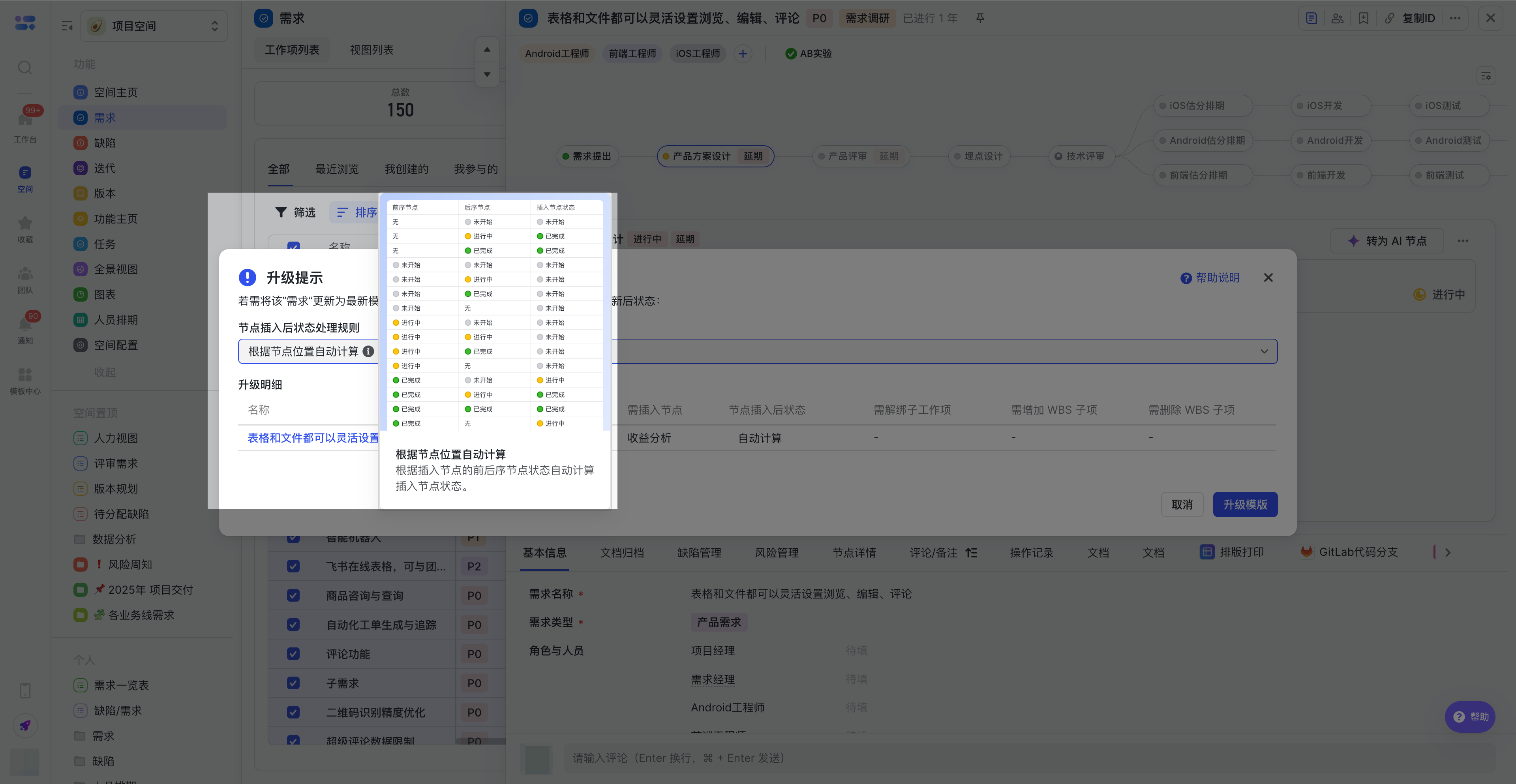The image size is (1516, 784).
Task: Open 缺陷 under 功能 in sidebar
Action: [142, 143]
